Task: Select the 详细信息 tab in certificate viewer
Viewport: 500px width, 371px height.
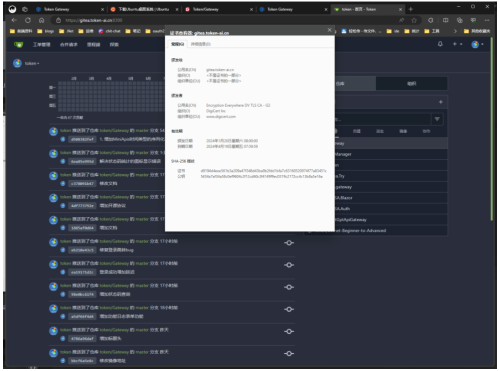Action: tap(200, 44)
